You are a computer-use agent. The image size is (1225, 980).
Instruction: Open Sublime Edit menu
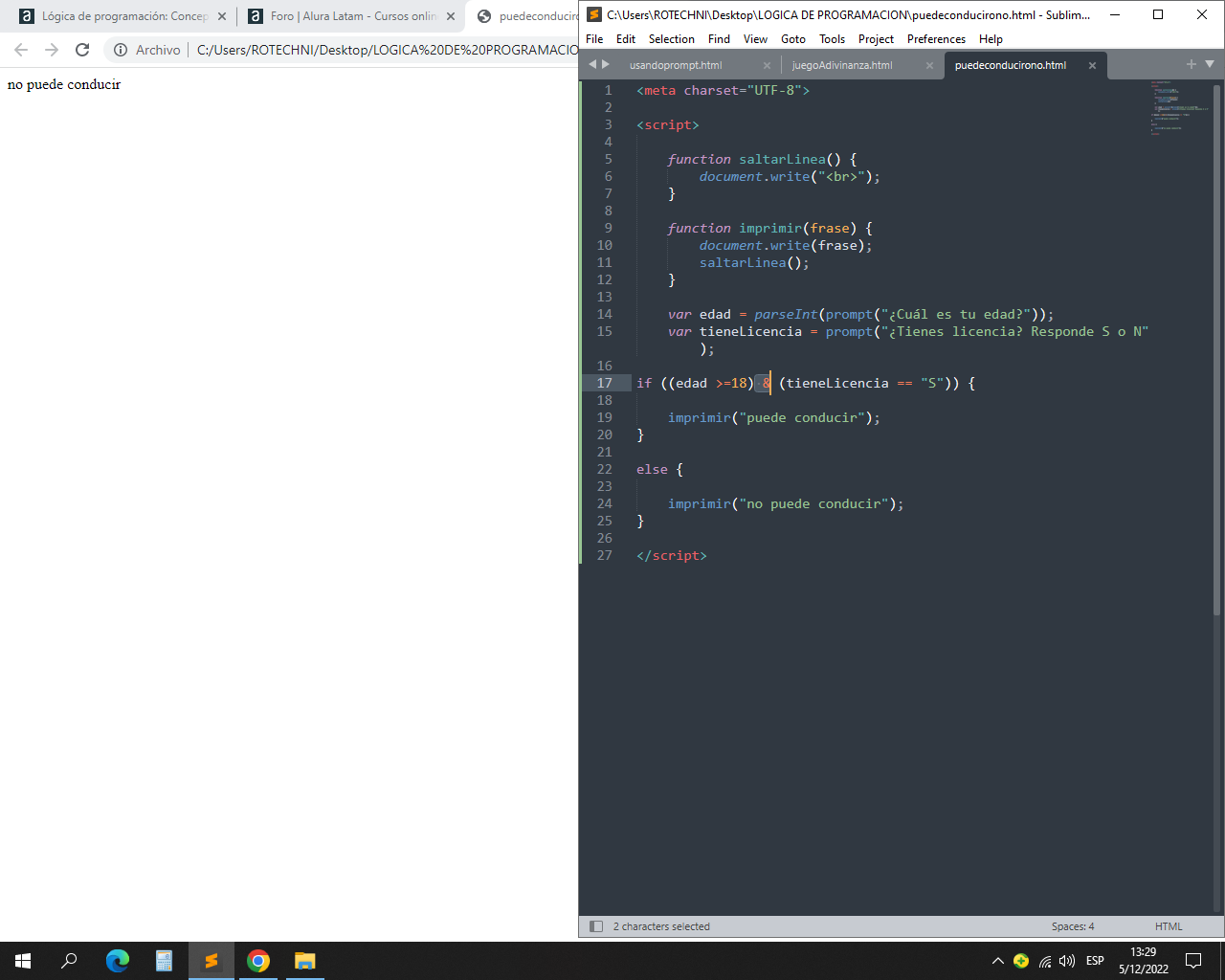point(626,39)
